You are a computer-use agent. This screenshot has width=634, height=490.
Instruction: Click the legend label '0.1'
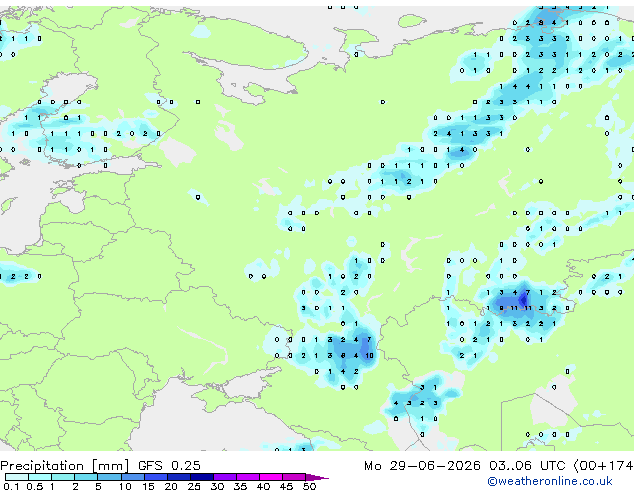click(x=12, y=486)
